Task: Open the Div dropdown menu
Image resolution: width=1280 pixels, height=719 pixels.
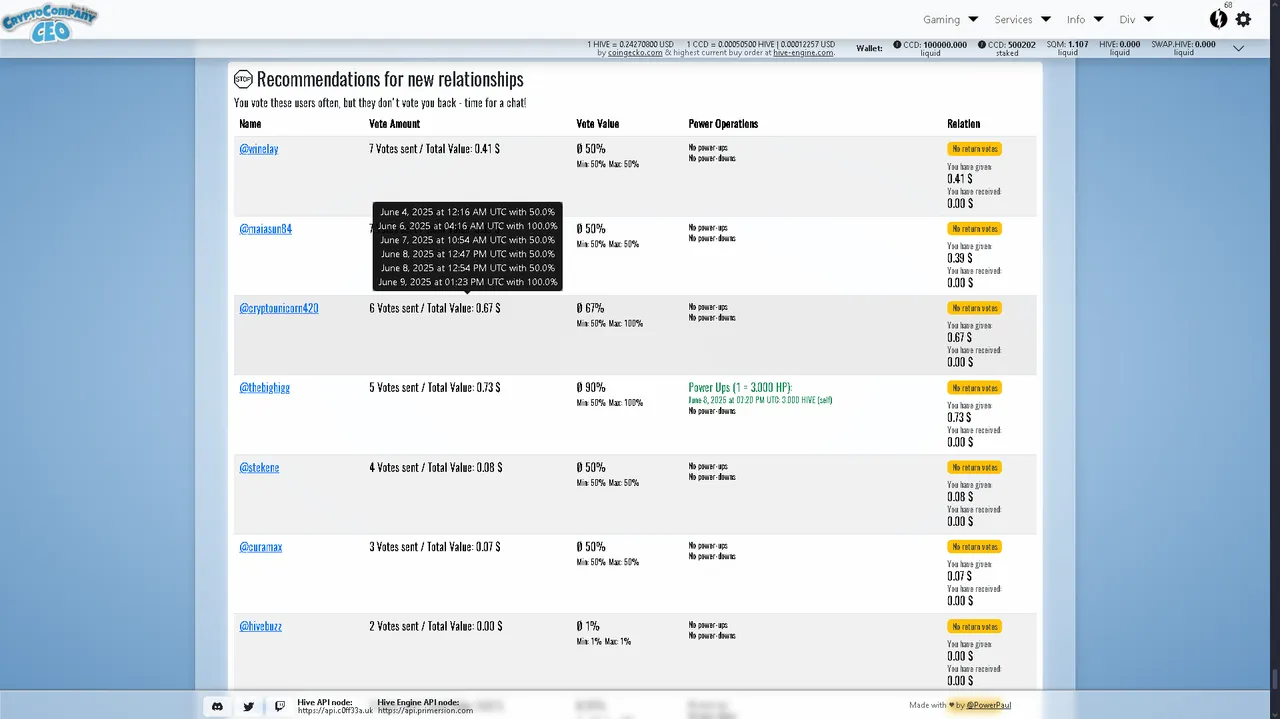Action: coord(1137,19)
